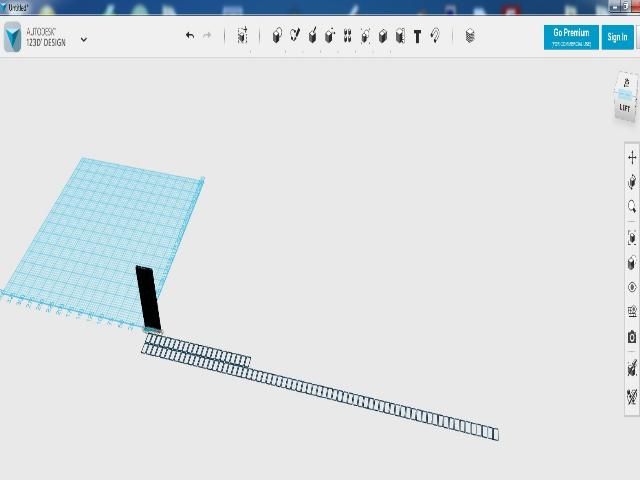
Task: Click the Fit to view icon
Action: coord(632,238)
